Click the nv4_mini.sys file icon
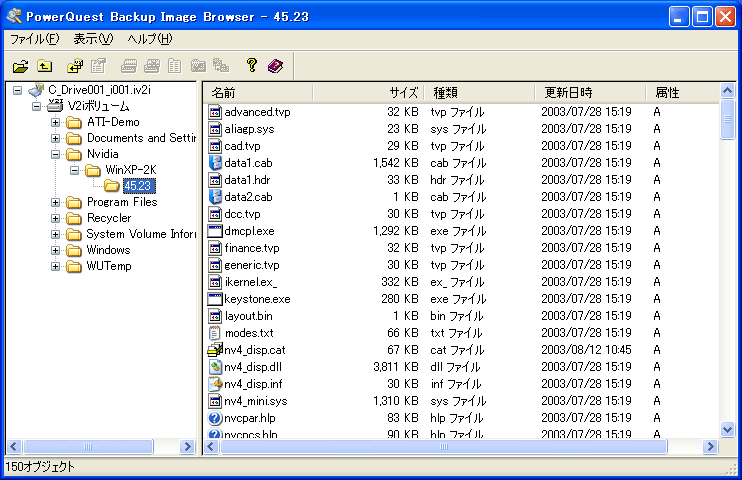The image size is (742, 480). pos(215,401)
